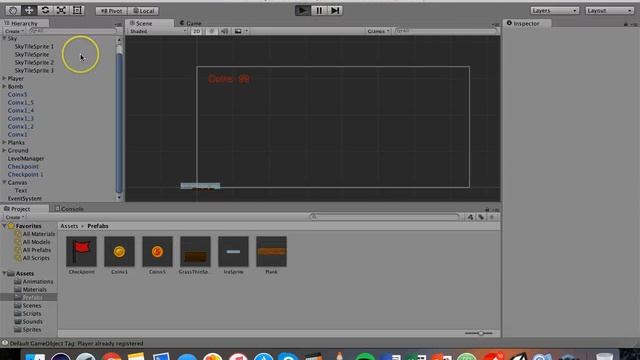The image size is (640, 360).
Task: Open scene effects image dropdown
Action: click(240, 31)
